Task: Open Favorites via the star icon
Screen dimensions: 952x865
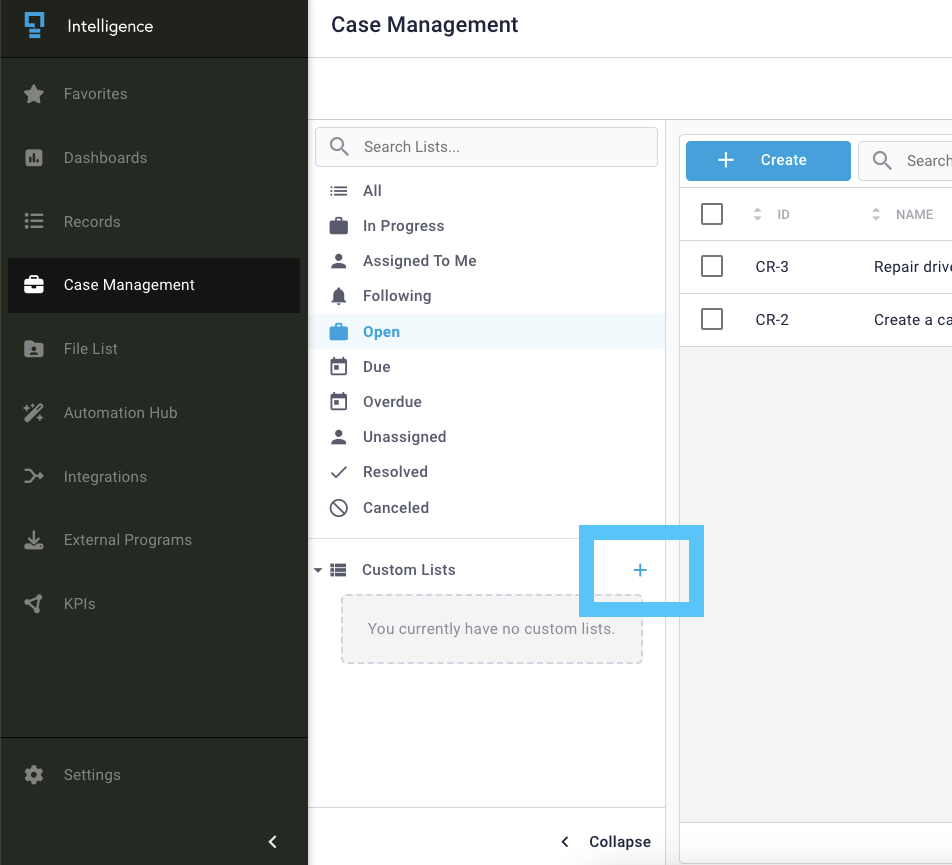Action: 34,94
